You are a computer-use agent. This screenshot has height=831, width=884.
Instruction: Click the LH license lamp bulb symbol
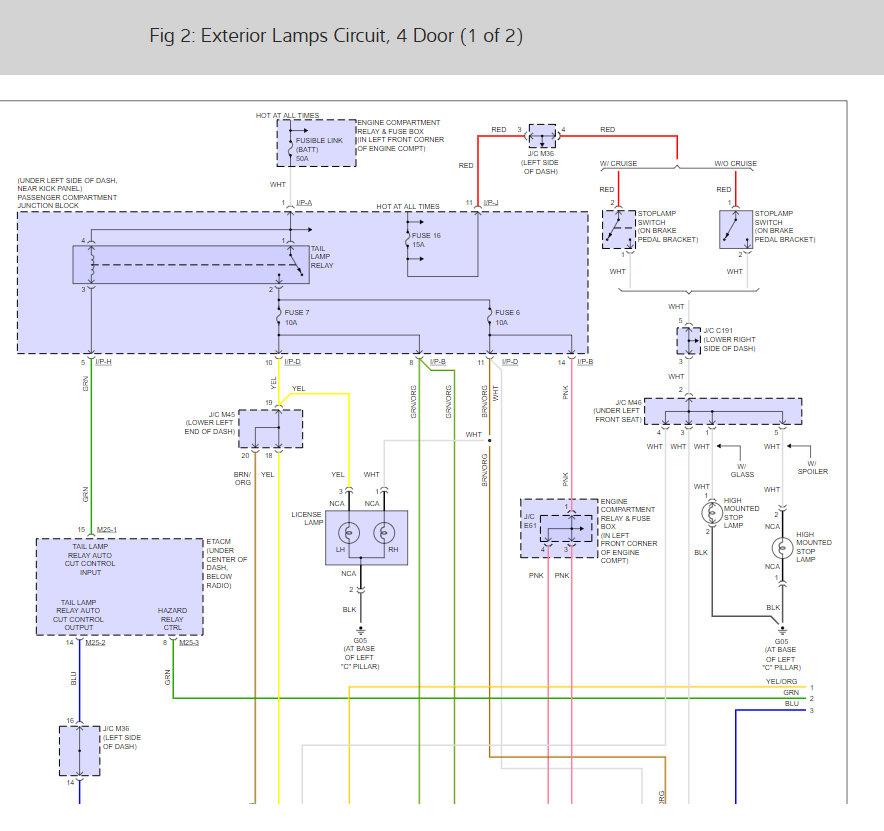349,533
